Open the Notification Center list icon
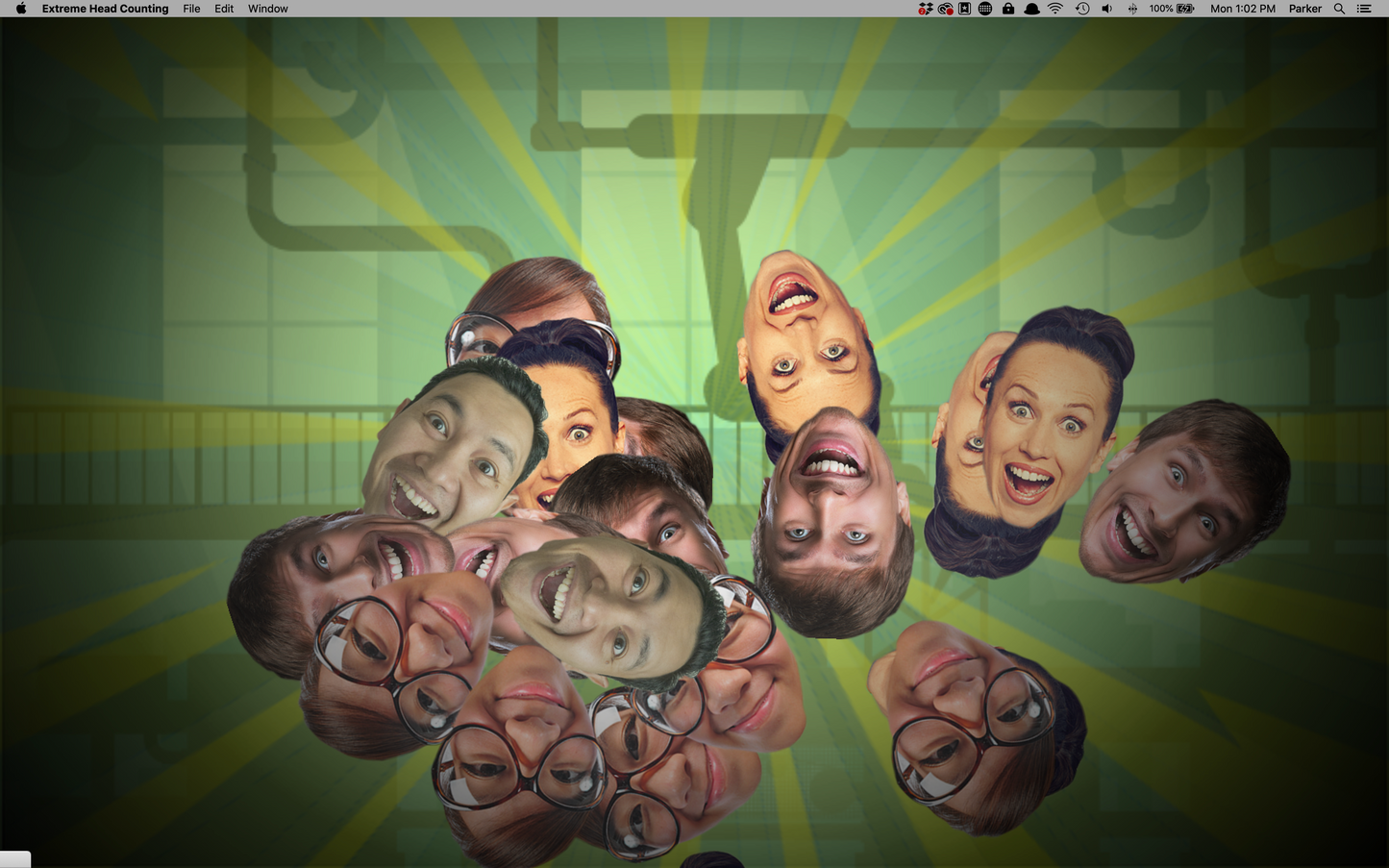The height and width of the screenshot is (868, 1389). [x=1364, y=9]
